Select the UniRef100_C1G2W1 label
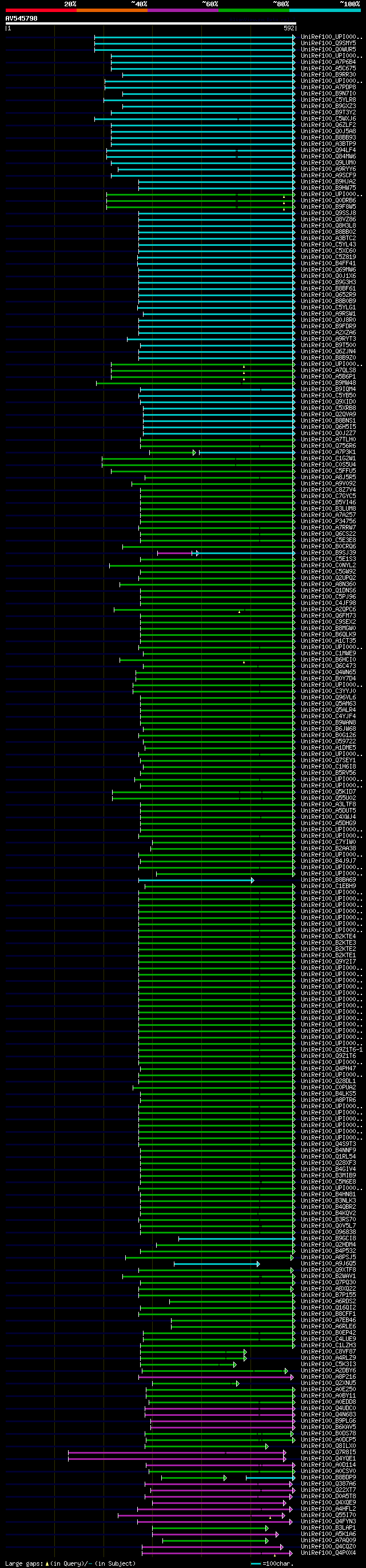 328,459
